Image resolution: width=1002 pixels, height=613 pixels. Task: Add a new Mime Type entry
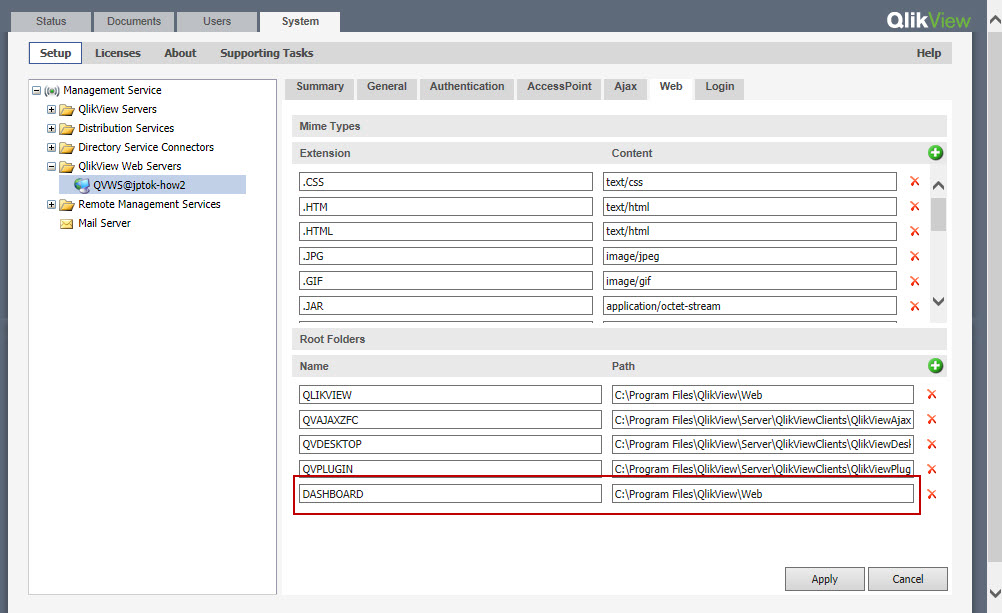(936, 153)
